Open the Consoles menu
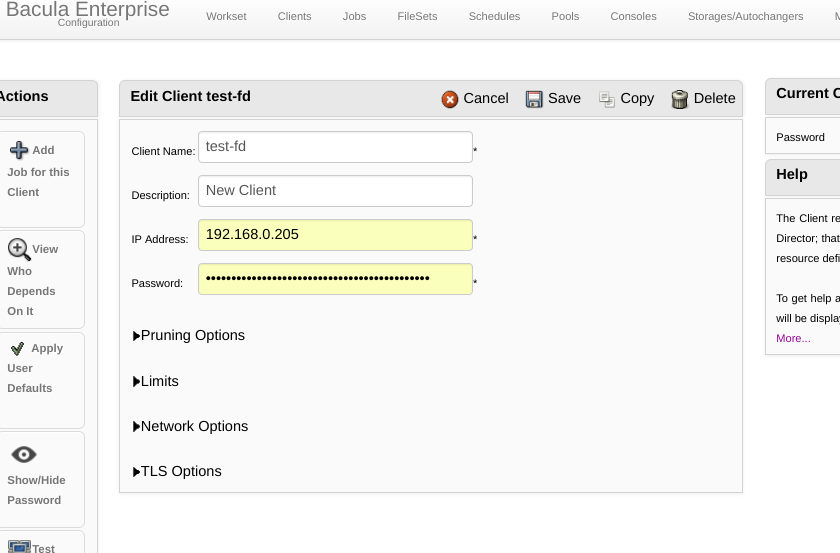The image size is (840, 553). pyautogui.click(x=633, y=17)
